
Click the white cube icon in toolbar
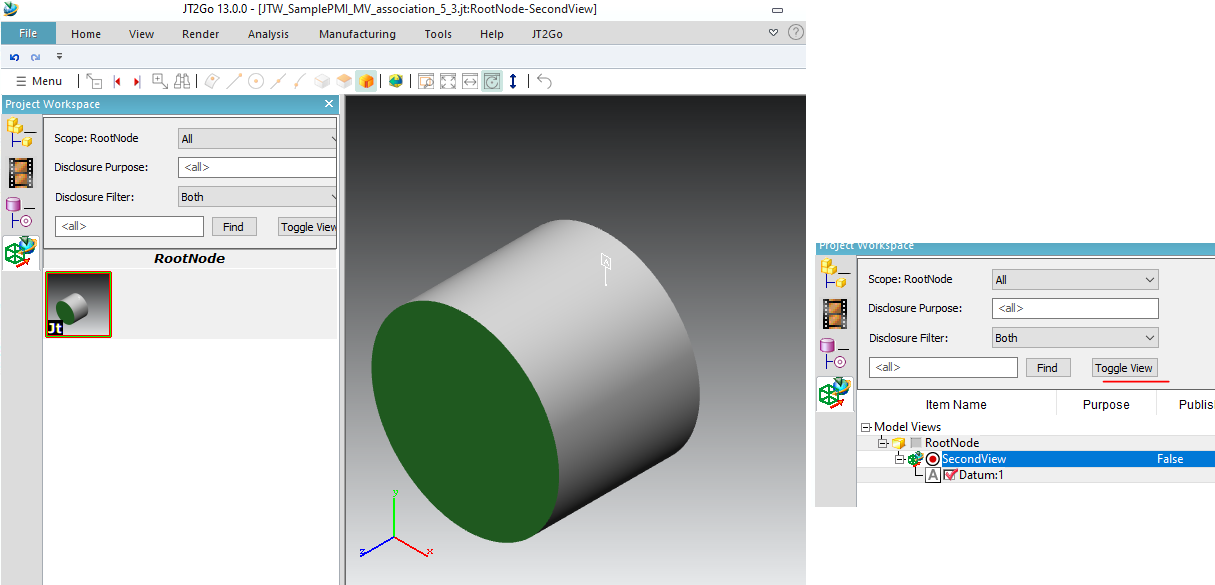click(x=322, y=81)
